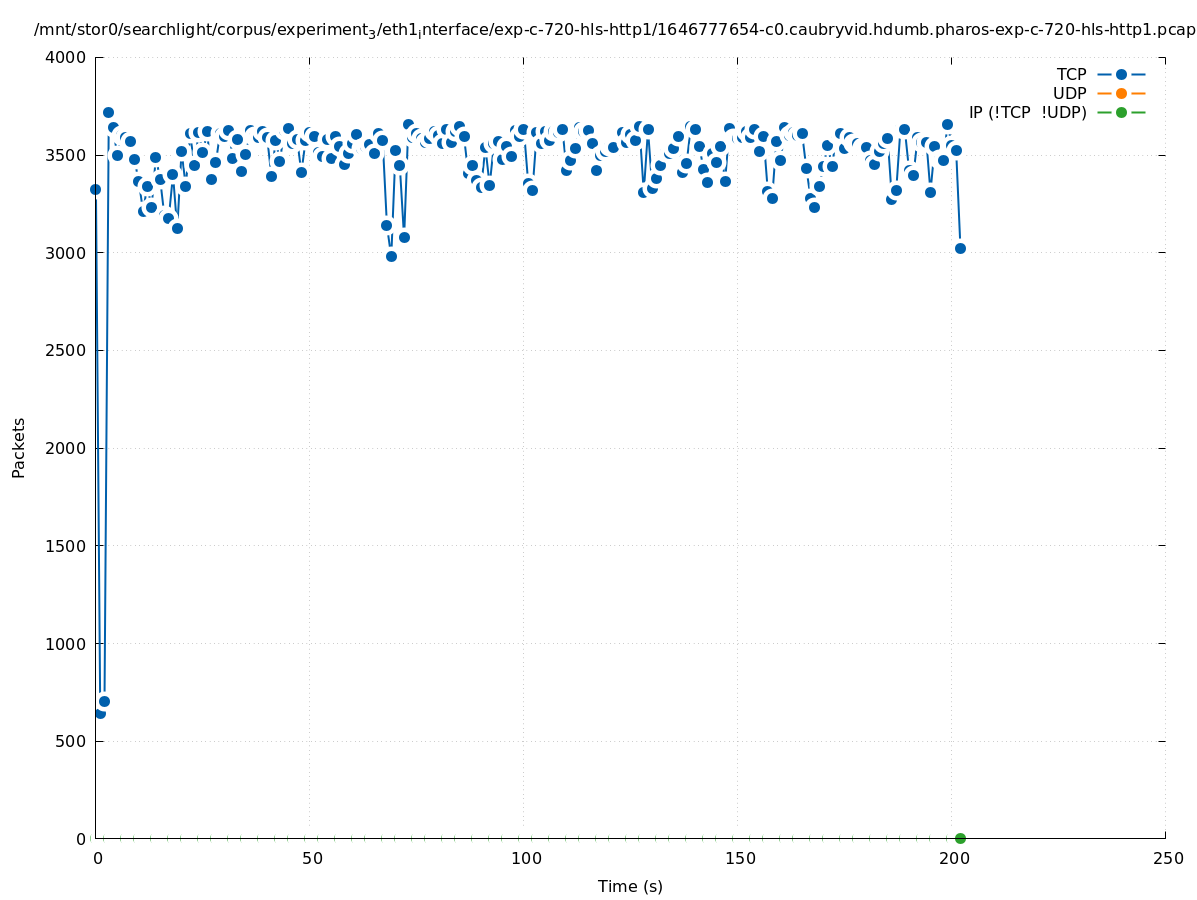Click the orange UDP legend marker
This screenshot has width=1197, height=900.
(1121, 93)
